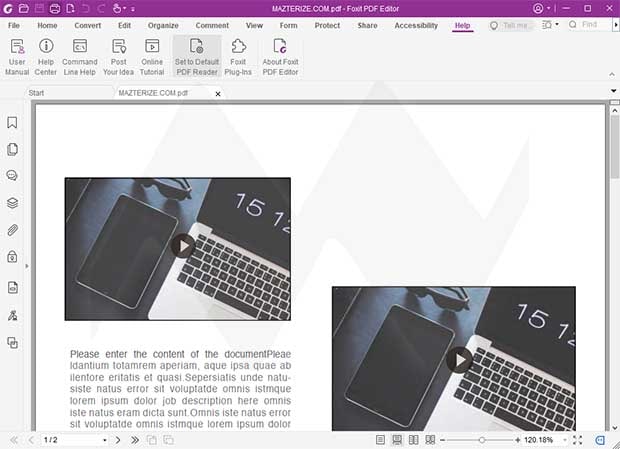This screenshot has width=620, height=449.
Task: Switch to the Protect tab
Action: (x=327, y=25)
